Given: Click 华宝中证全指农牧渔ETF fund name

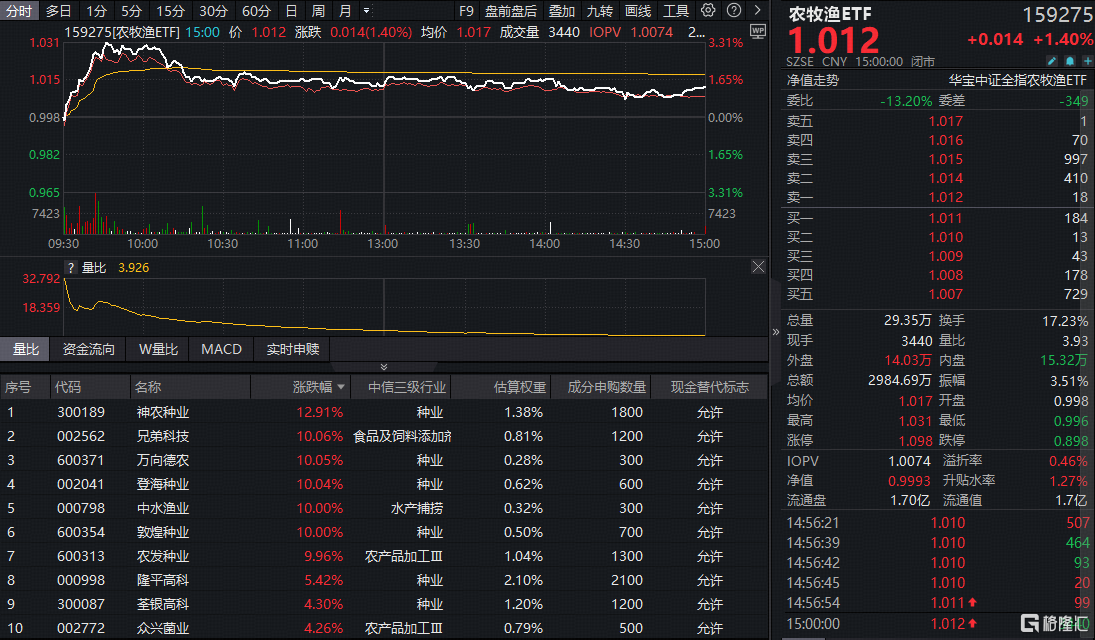Looking at the screenshot, I should coord(1017,80).
